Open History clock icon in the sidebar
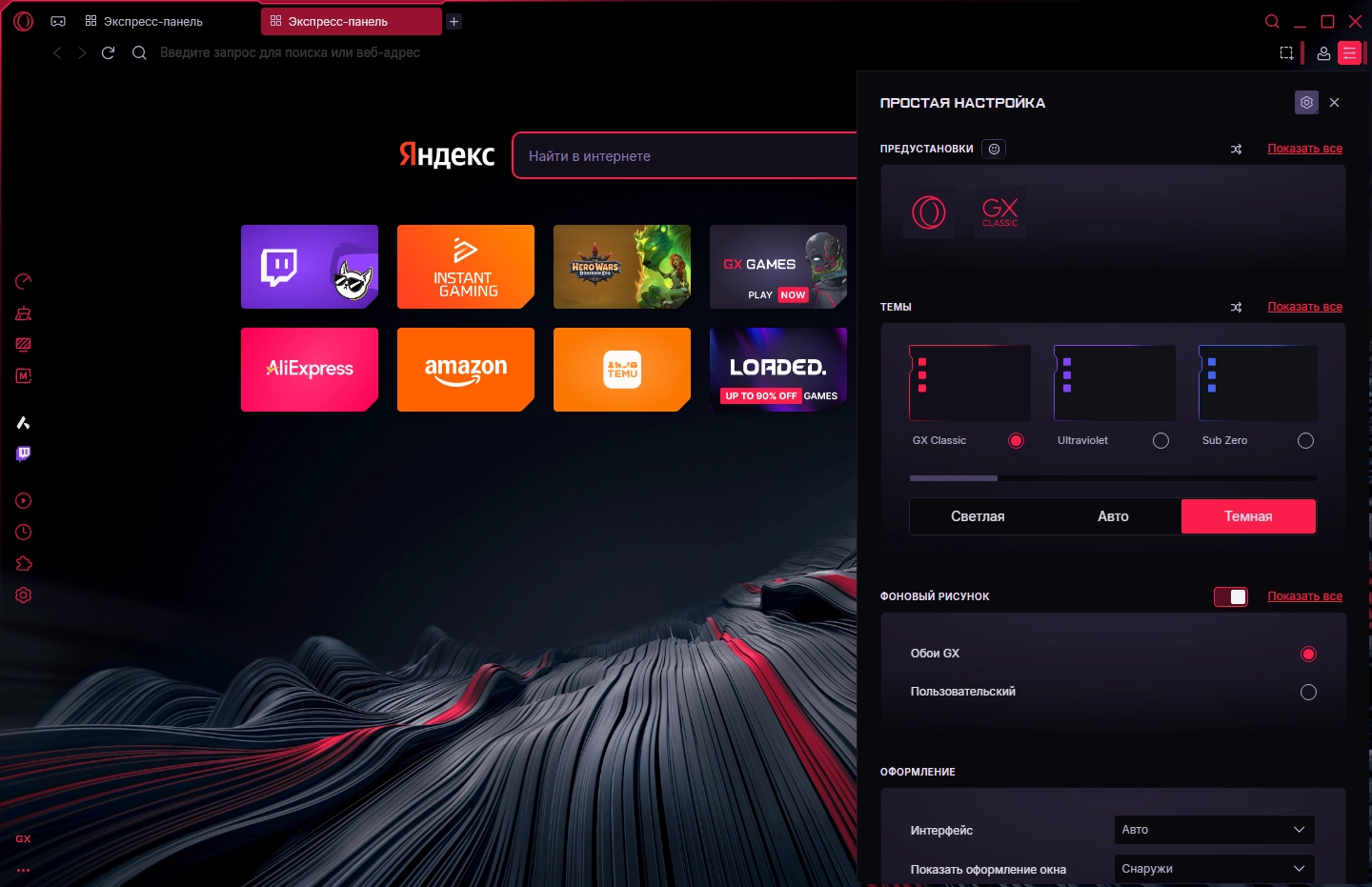The width and height of the screenshot is (1372, 887). [x=24, y=532]
